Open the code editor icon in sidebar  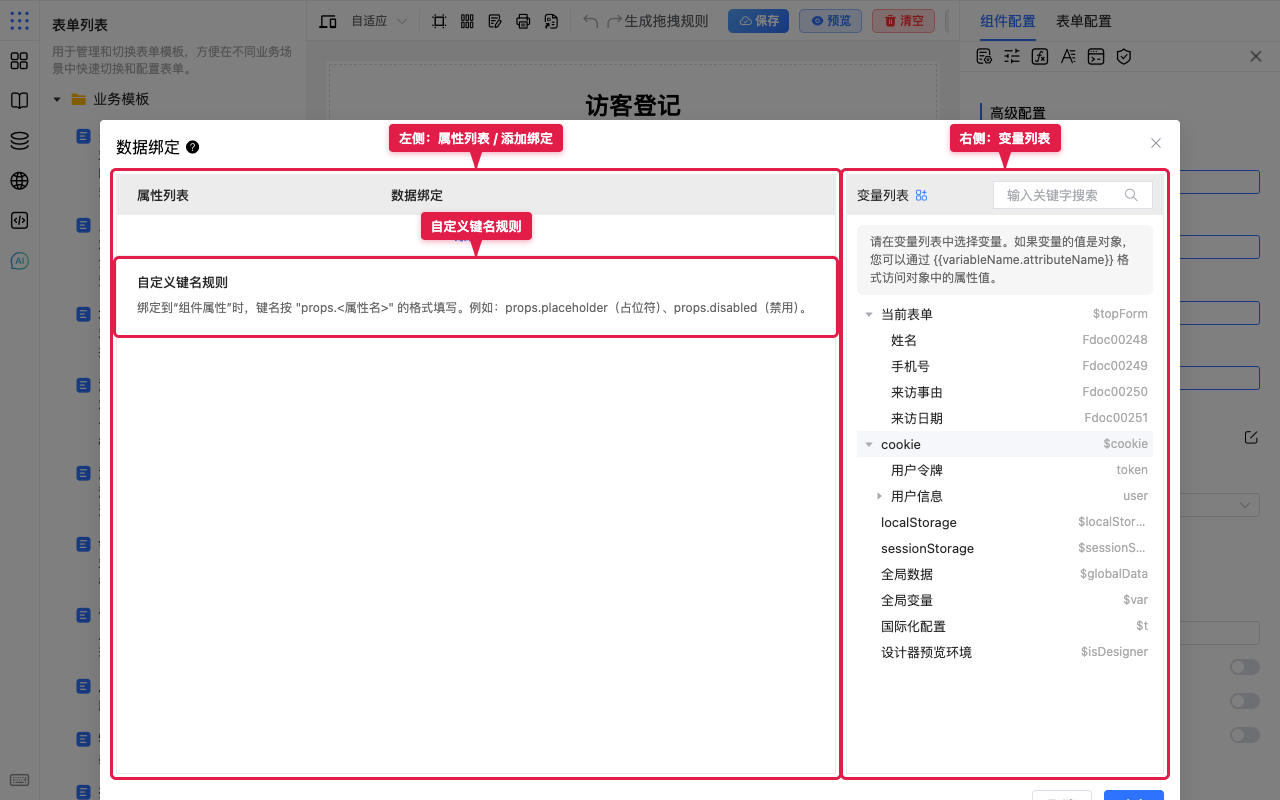pos(19,221)
